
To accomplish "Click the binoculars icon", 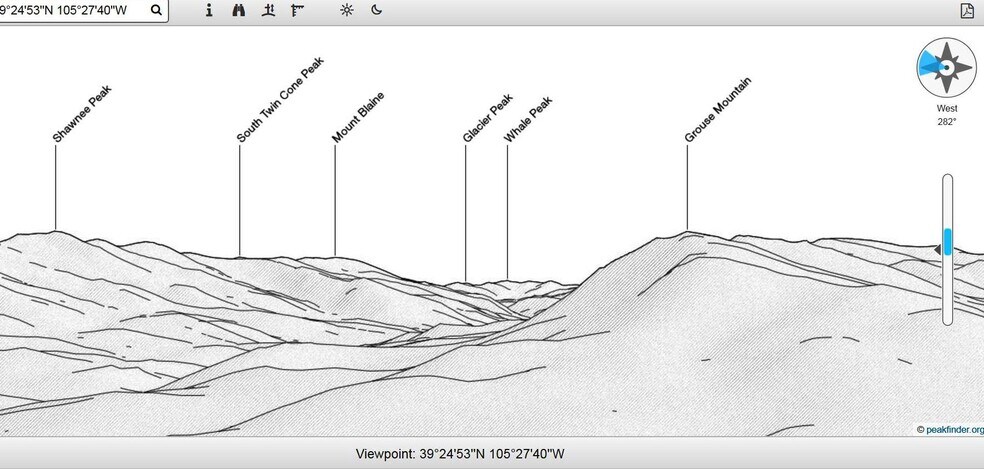I will point(238,10).
